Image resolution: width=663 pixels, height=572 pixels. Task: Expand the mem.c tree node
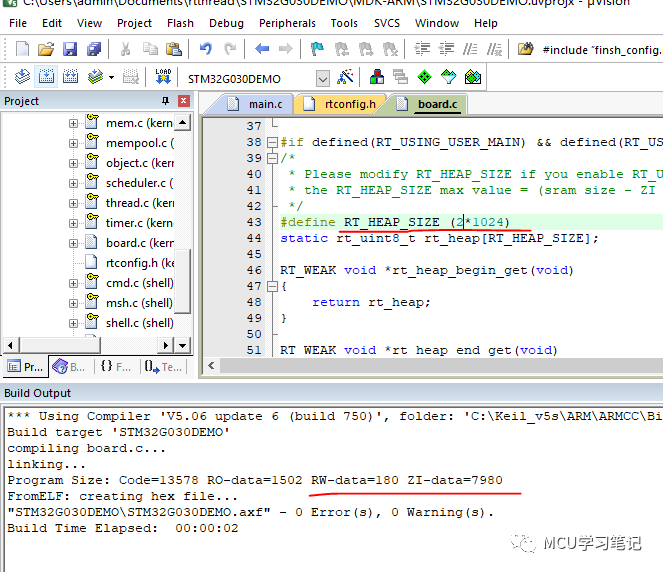point(74,123)
